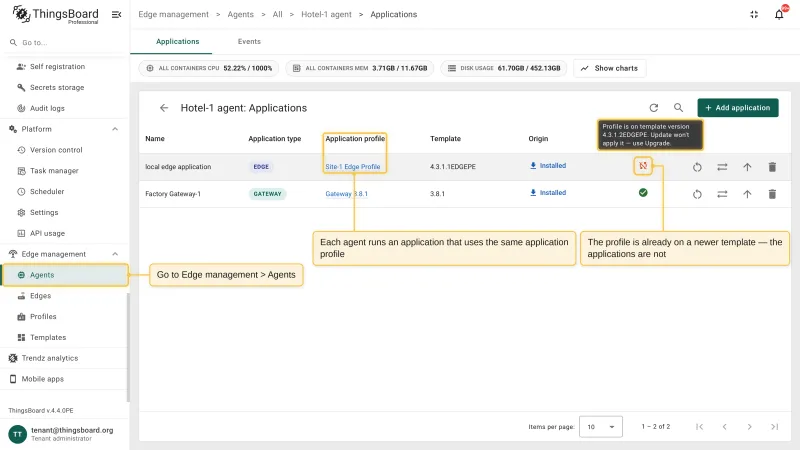Open Items per page dropdown
Viewport: 800px width, 450px height.
[601, 427]
